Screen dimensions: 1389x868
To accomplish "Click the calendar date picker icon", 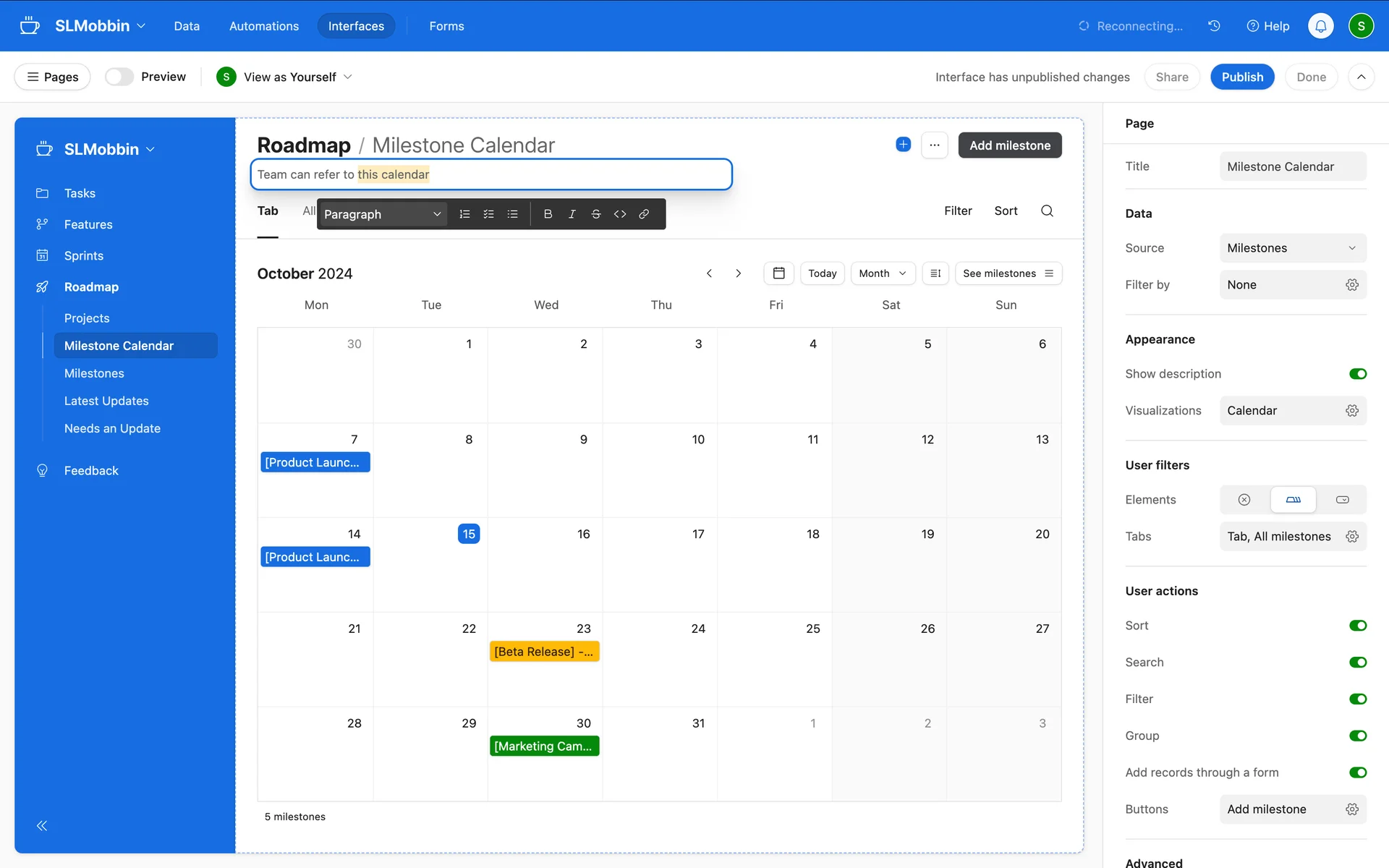I will (x=778, y=273).
